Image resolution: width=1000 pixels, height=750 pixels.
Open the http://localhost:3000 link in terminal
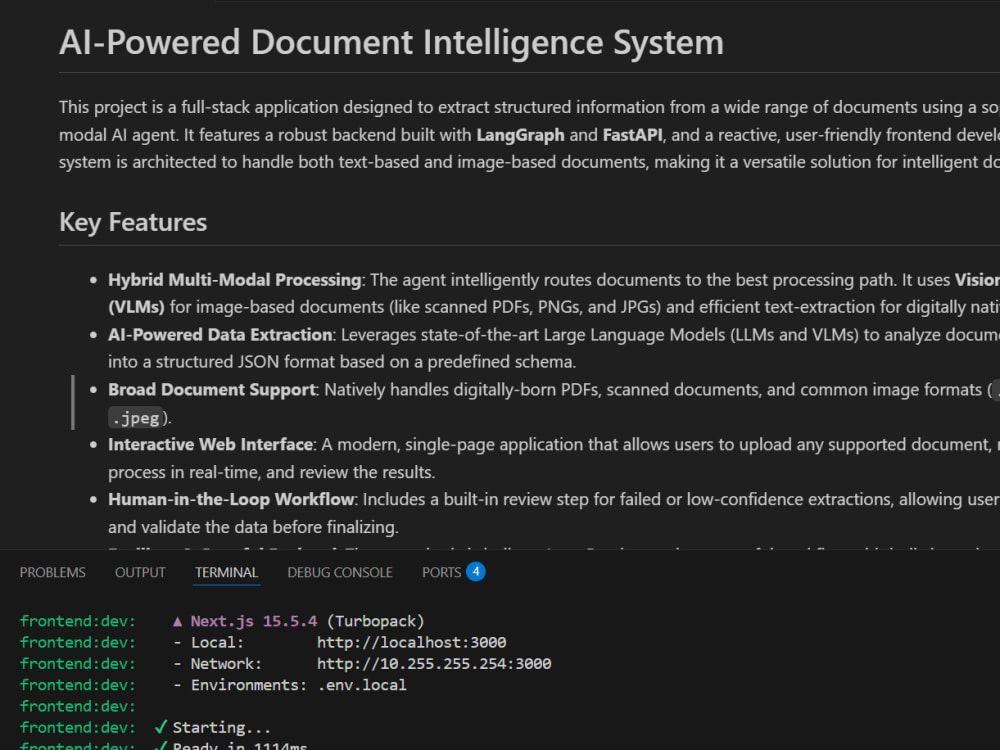tap(411, 642)
